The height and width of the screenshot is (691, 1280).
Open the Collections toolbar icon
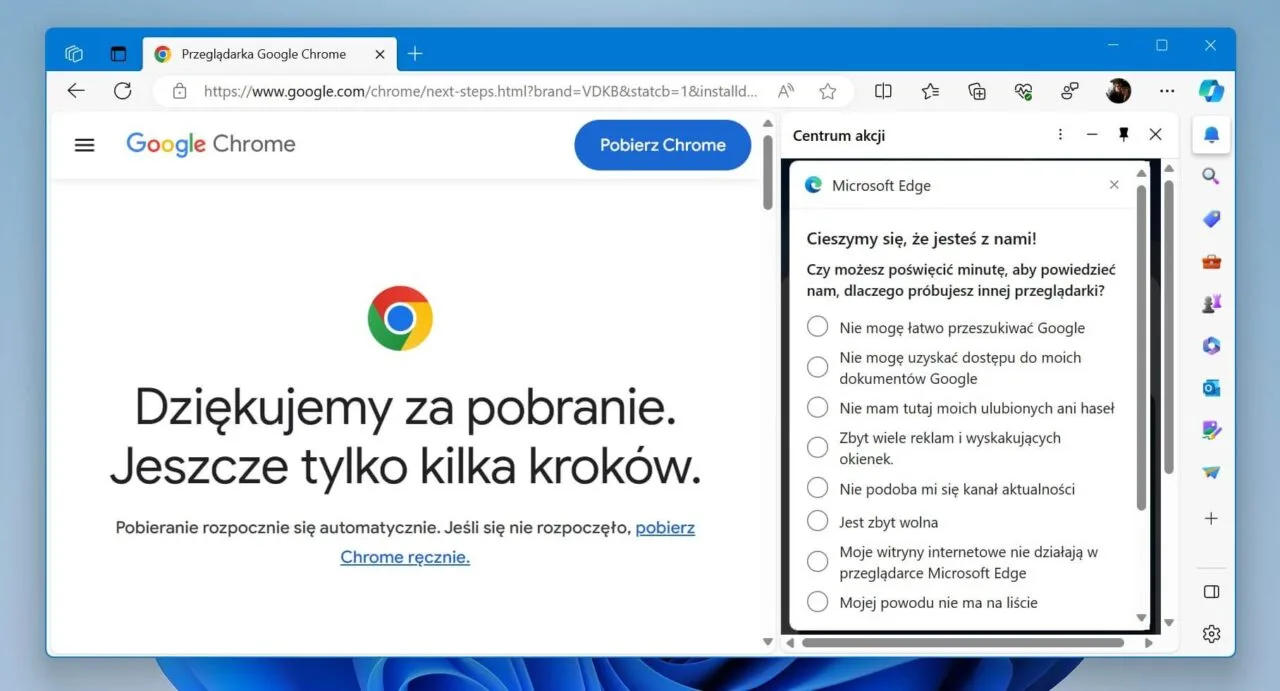[x=977, y=91]
